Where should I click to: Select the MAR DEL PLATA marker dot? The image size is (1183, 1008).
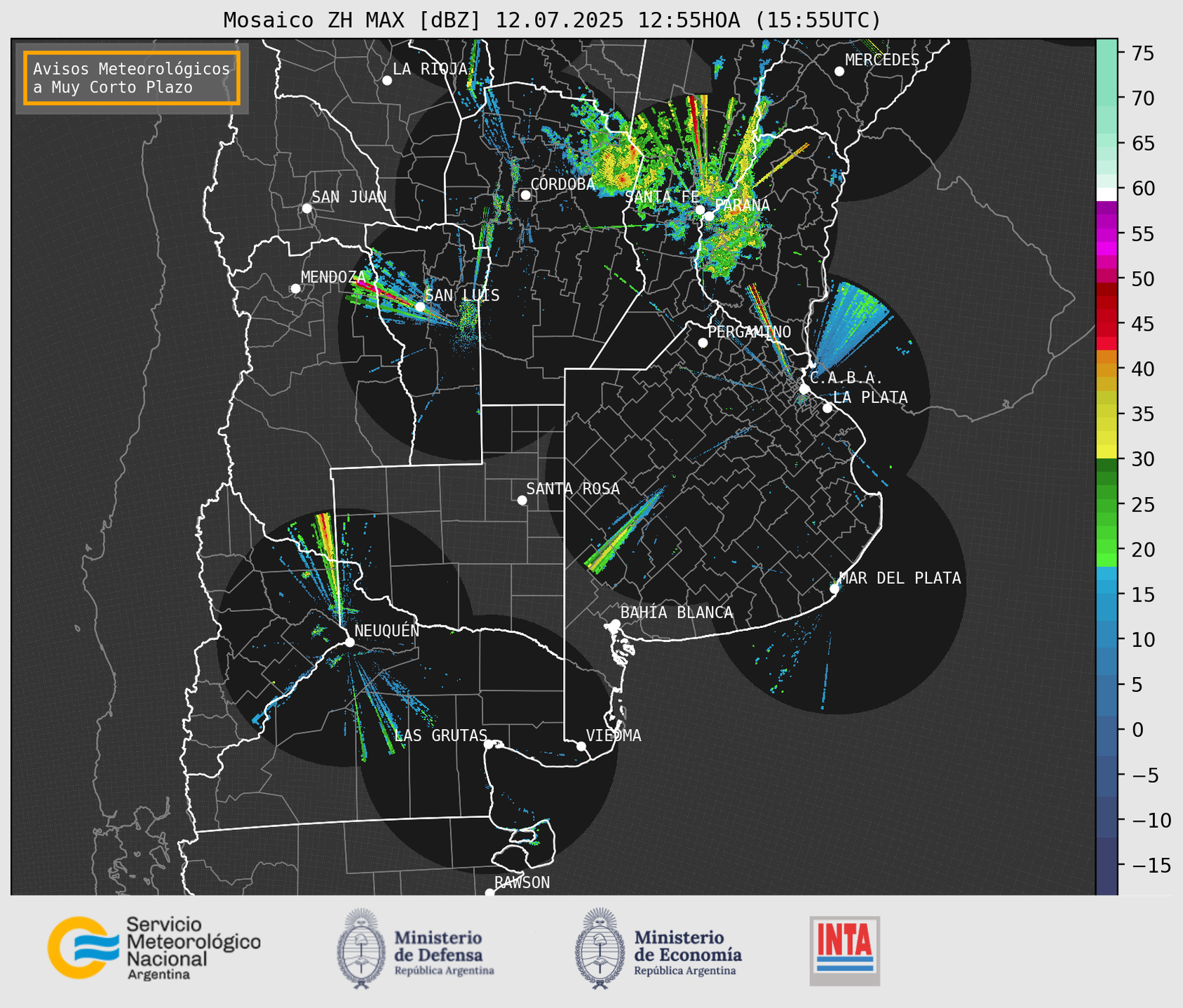tap(834, 589)
